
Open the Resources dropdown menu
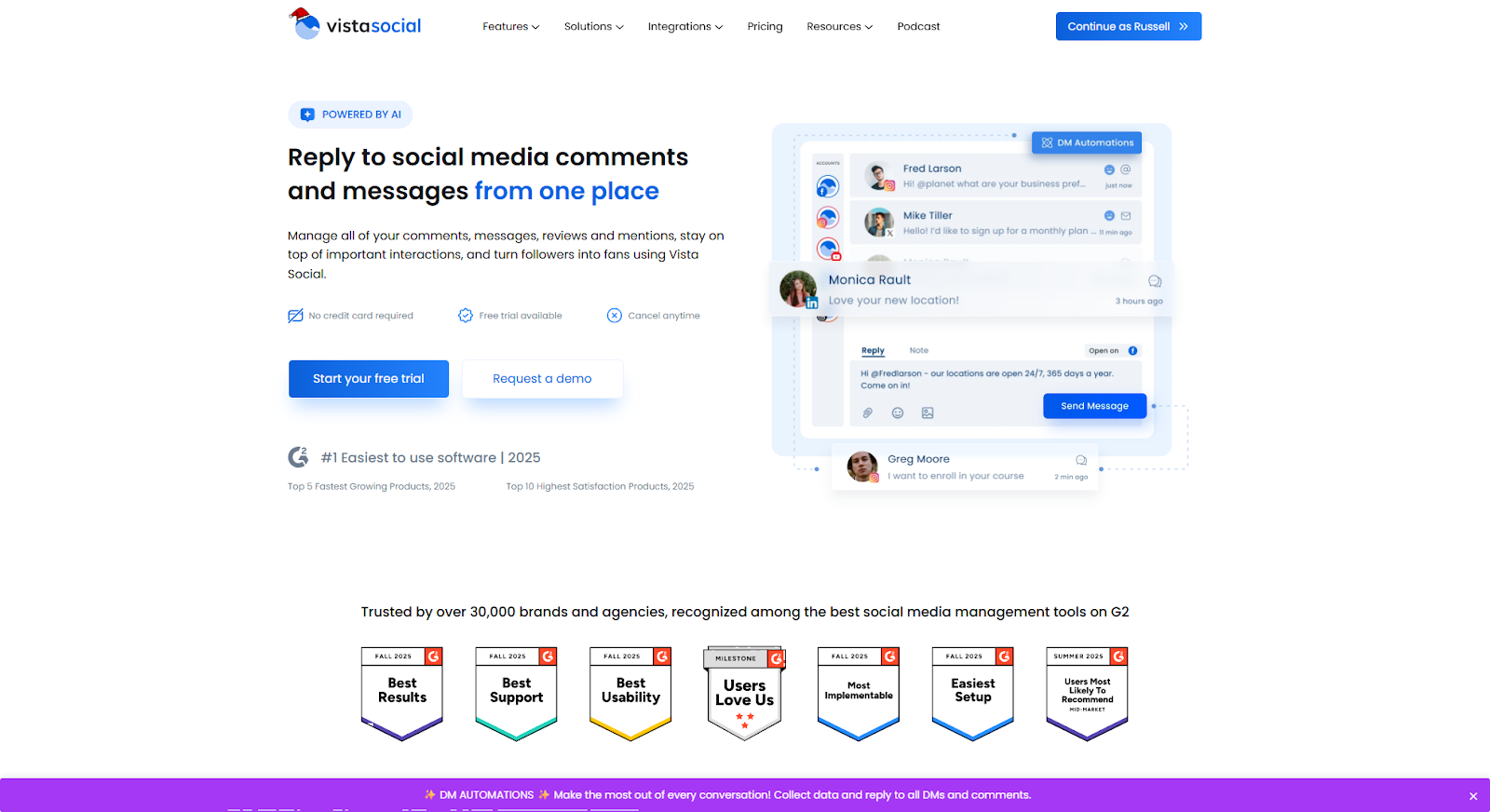pyautogui.click(x=839, y=26)
